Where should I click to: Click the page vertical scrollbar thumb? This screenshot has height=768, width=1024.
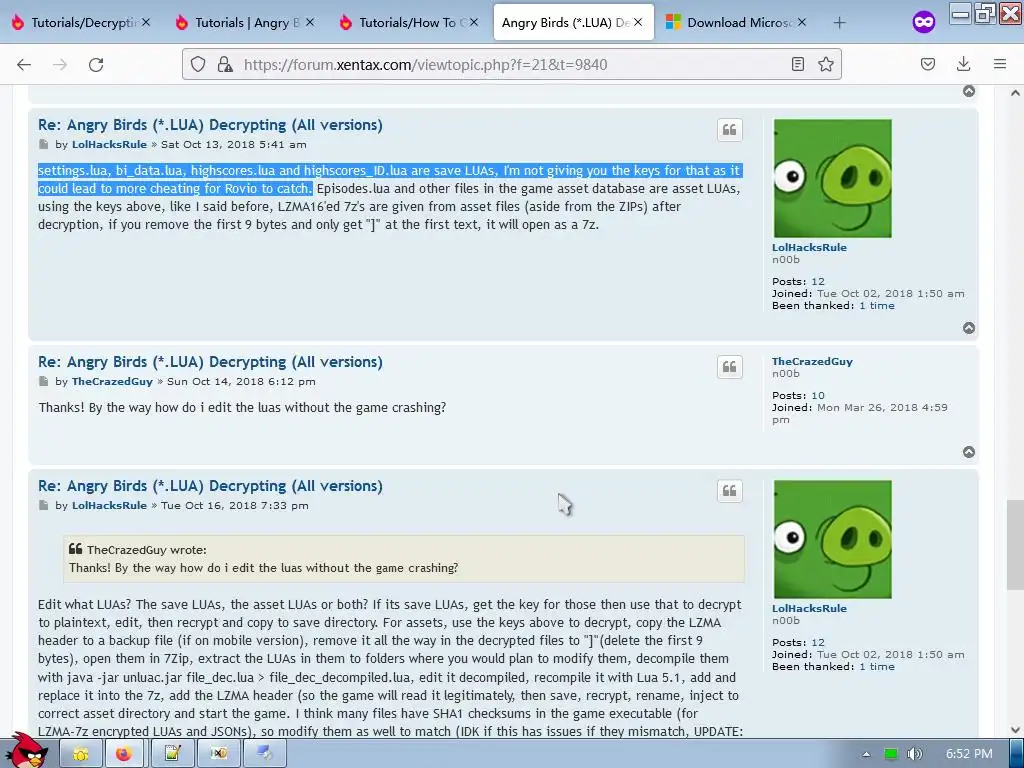1015,545
